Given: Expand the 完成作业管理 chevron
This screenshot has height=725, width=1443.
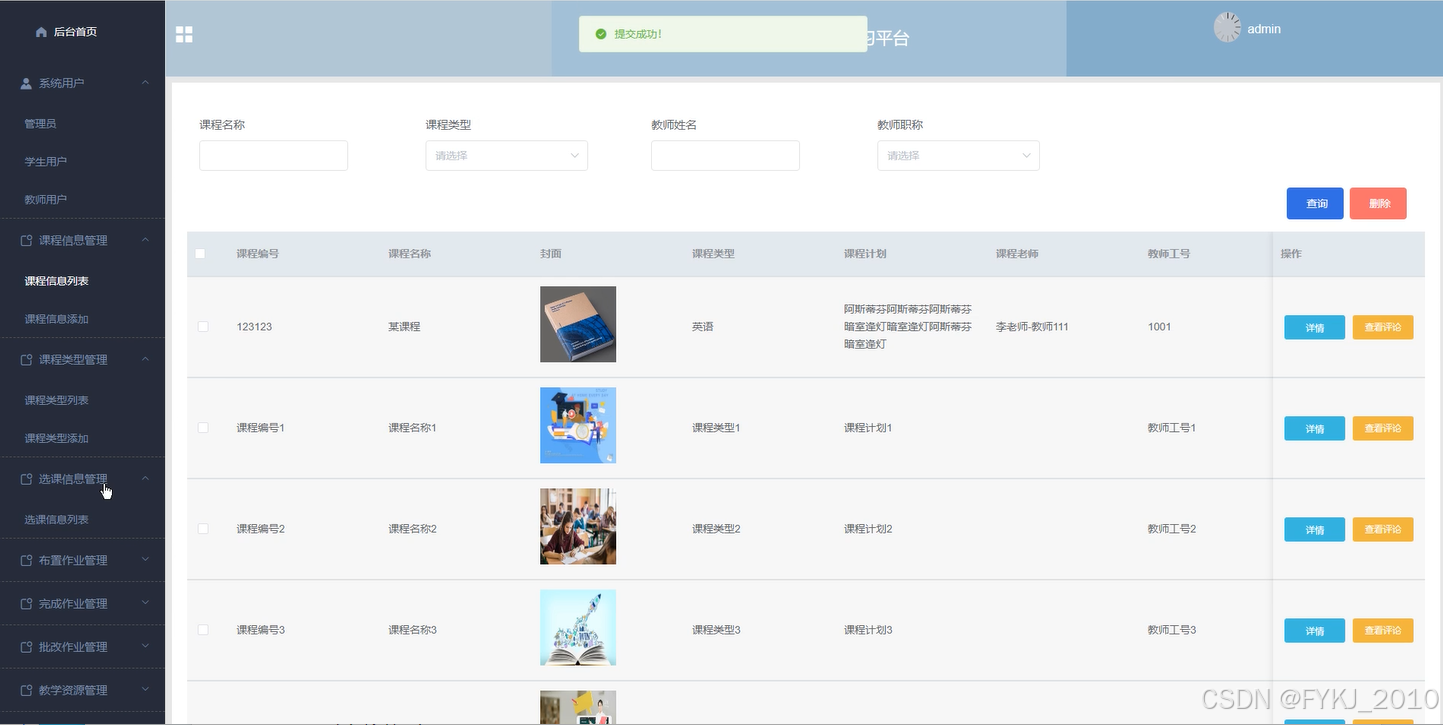Looking at the screenshot, I should pos(145,603).
